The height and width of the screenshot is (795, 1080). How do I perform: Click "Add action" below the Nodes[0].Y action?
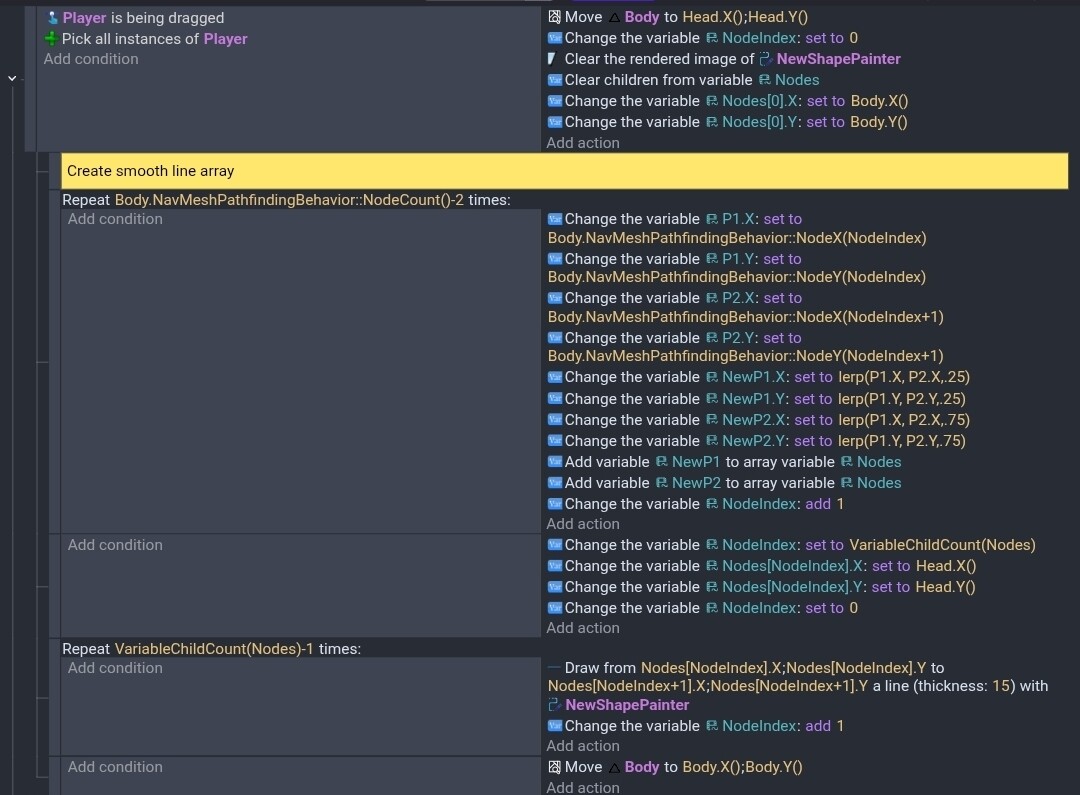[583, 143]
